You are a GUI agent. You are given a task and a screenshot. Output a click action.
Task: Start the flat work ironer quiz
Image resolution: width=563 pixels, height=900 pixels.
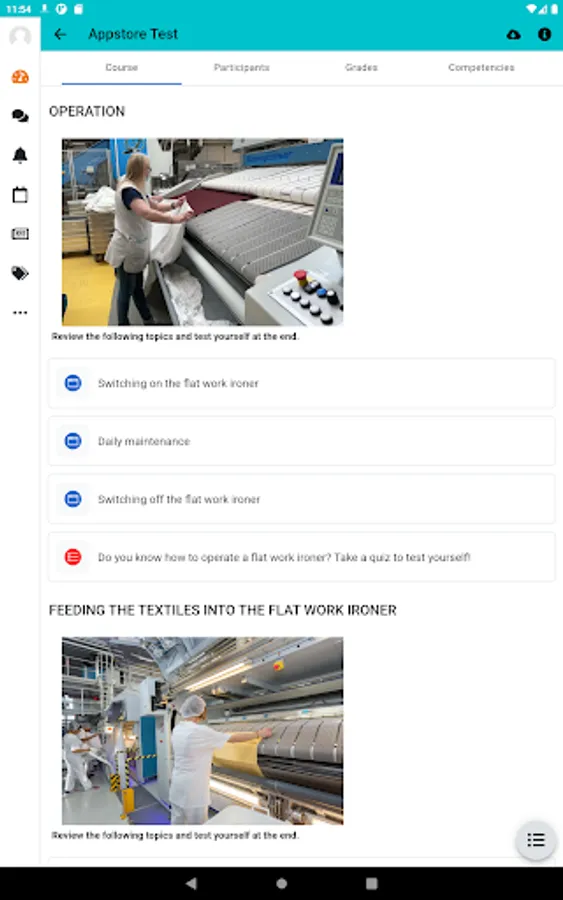pos(301,557)
